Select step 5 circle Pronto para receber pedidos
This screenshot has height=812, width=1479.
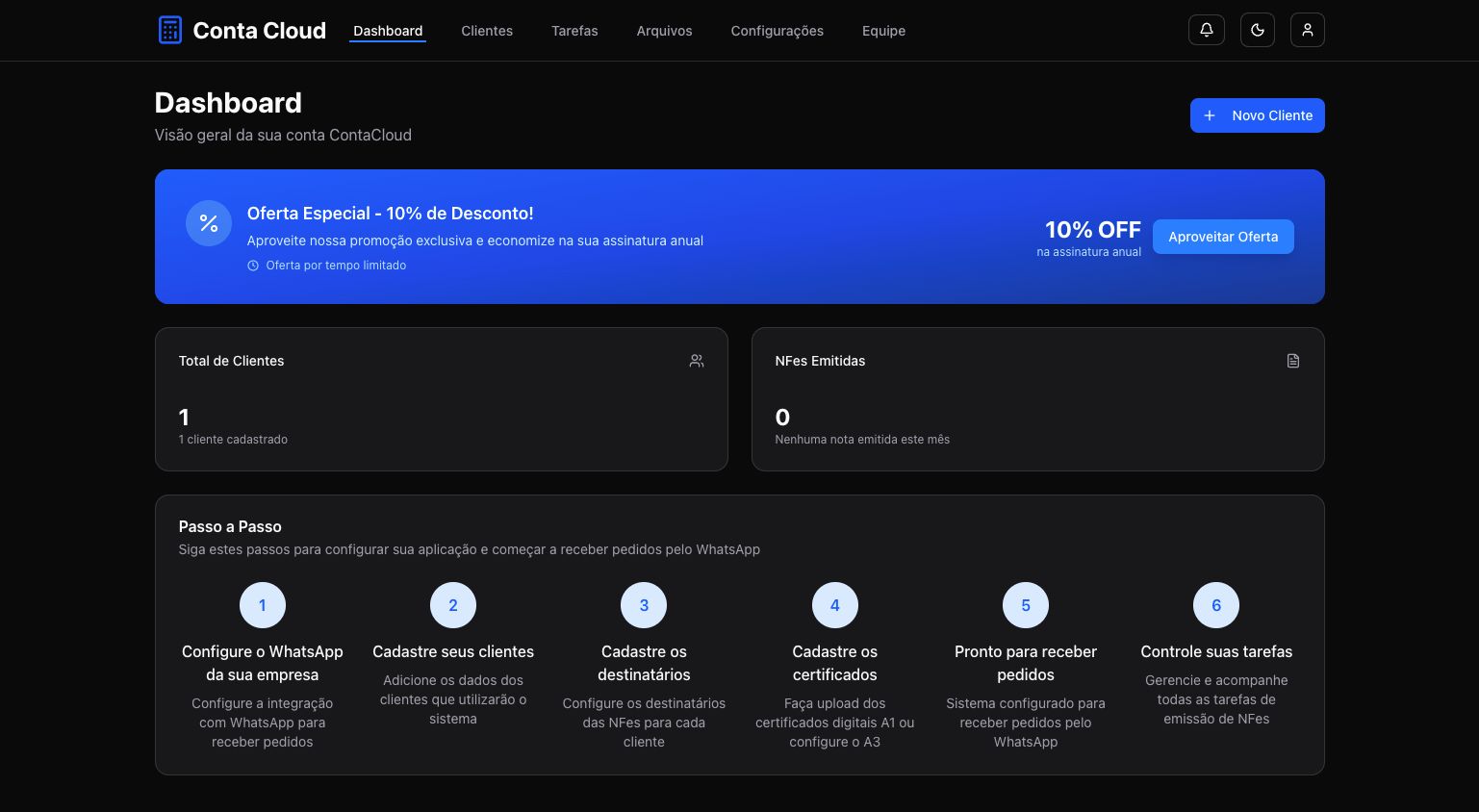tap(1026, 605)
